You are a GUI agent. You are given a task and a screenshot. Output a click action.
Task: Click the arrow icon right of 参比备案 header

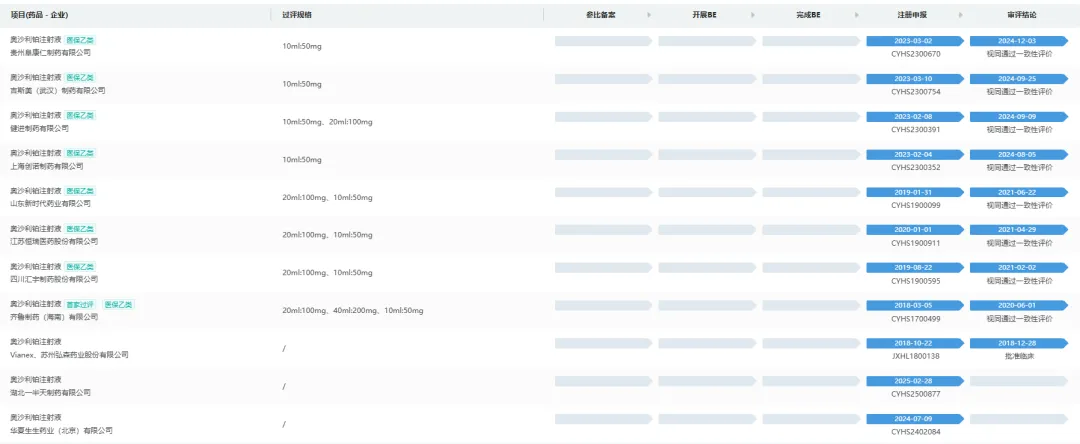[648, 15]
